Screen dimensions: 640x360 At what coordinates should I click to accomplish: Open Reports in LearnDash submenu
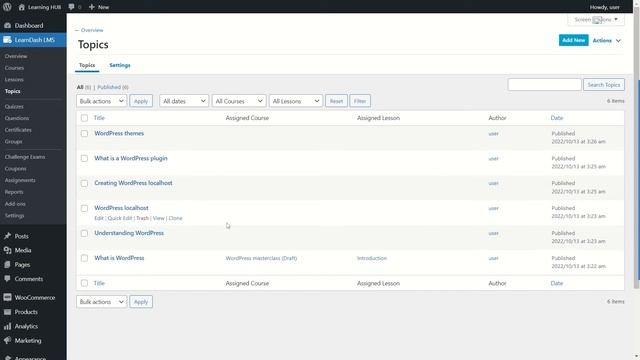coord(14,192)
